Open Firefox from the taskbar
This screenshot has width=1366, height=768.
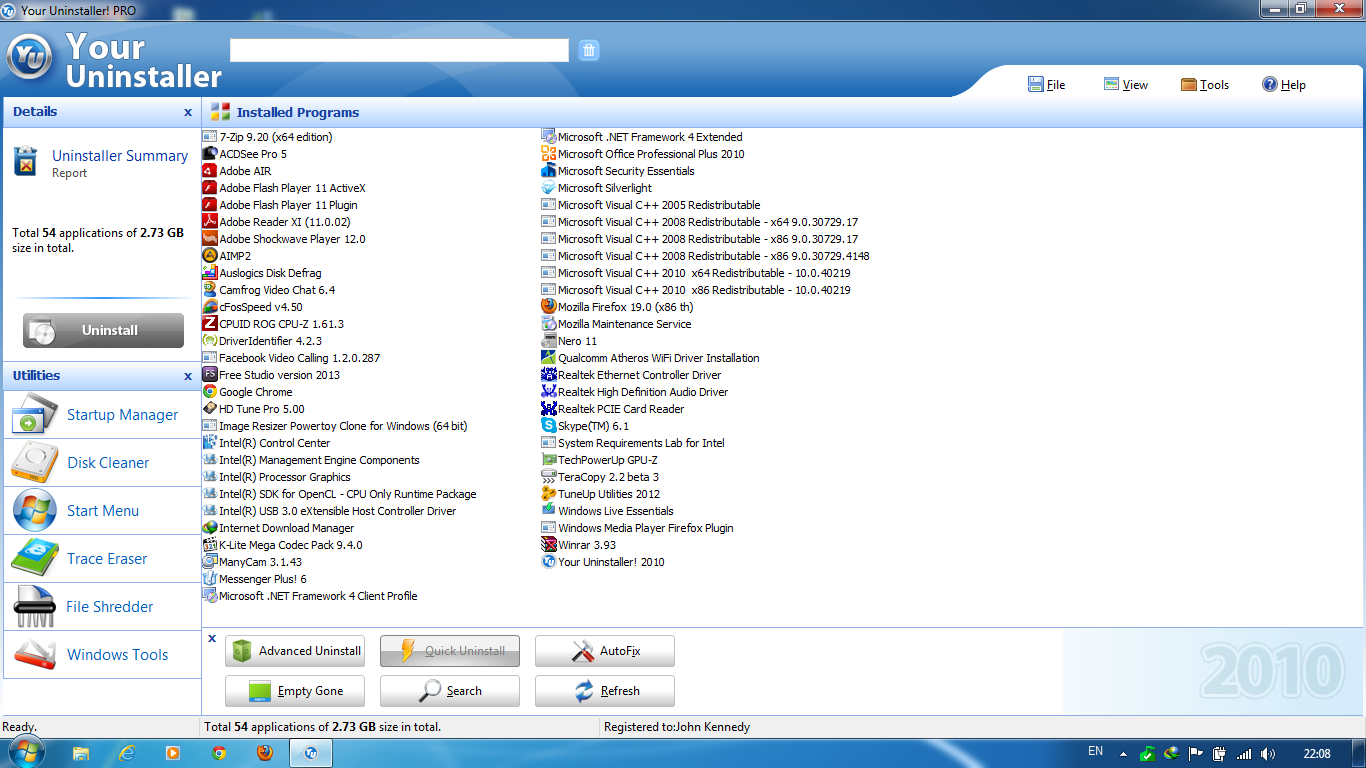click(x=265, y=753)
